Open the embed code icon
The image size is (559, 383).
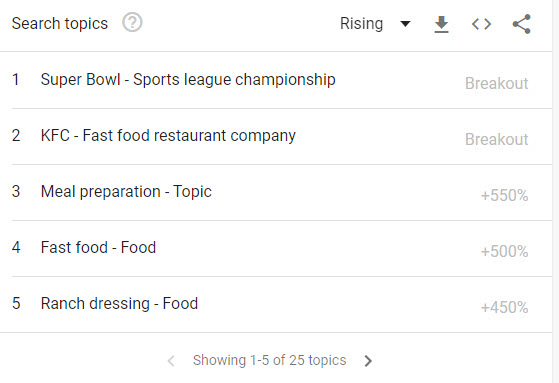click(481, 24)
